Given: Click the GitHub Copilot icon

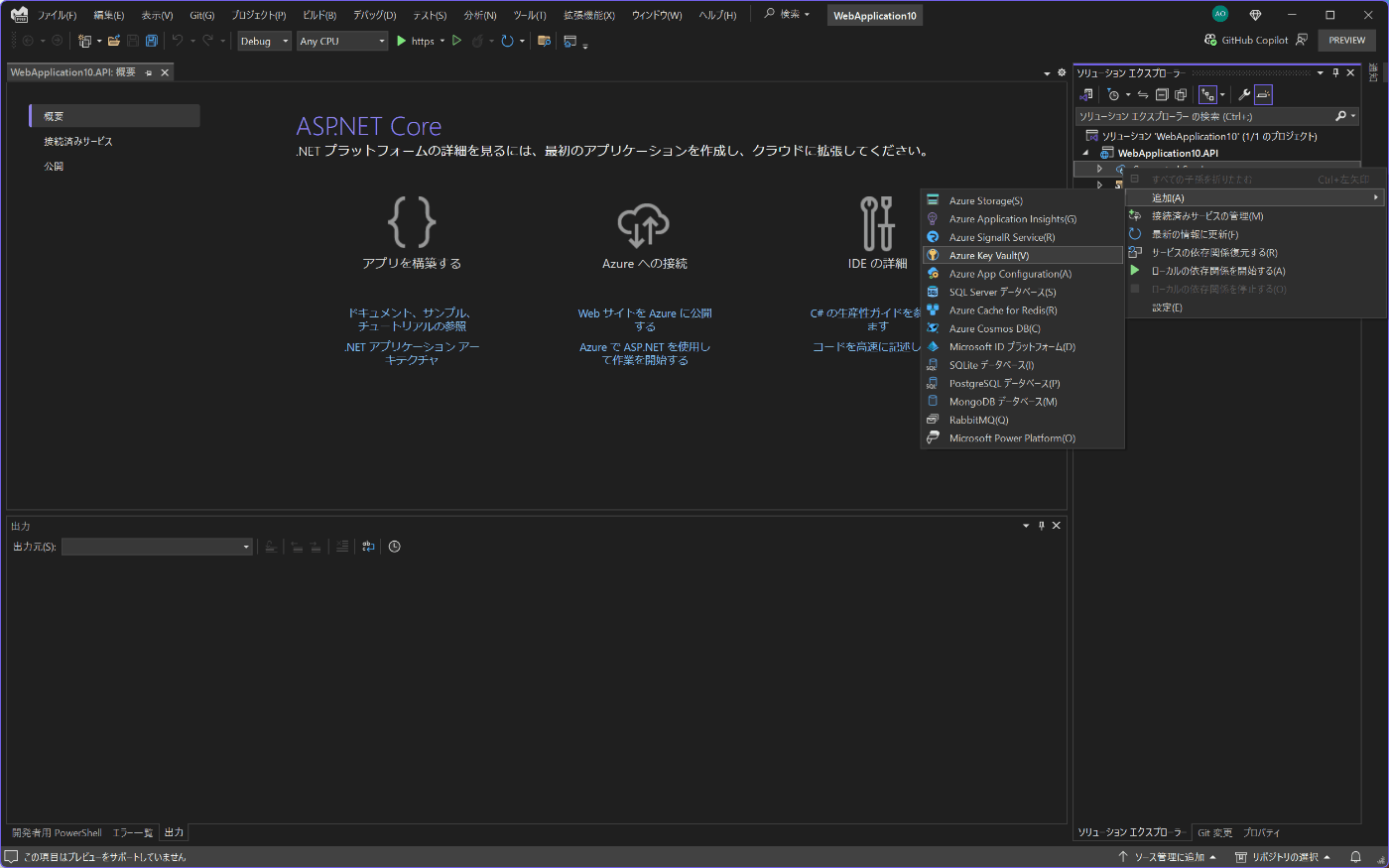Looking at the screenshot, I should (1209, 40).
